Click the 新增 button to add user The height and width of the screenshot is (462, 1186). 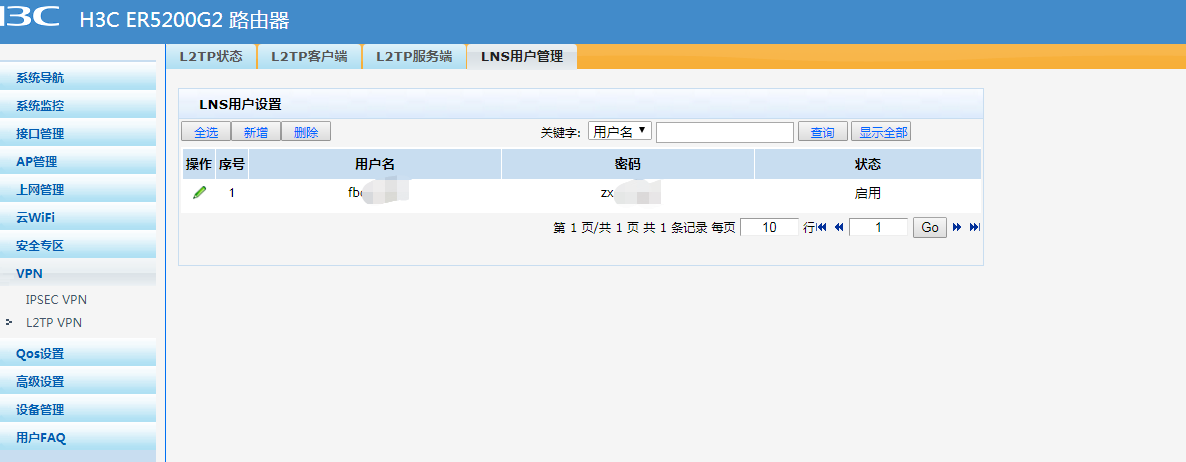[256, 132]
